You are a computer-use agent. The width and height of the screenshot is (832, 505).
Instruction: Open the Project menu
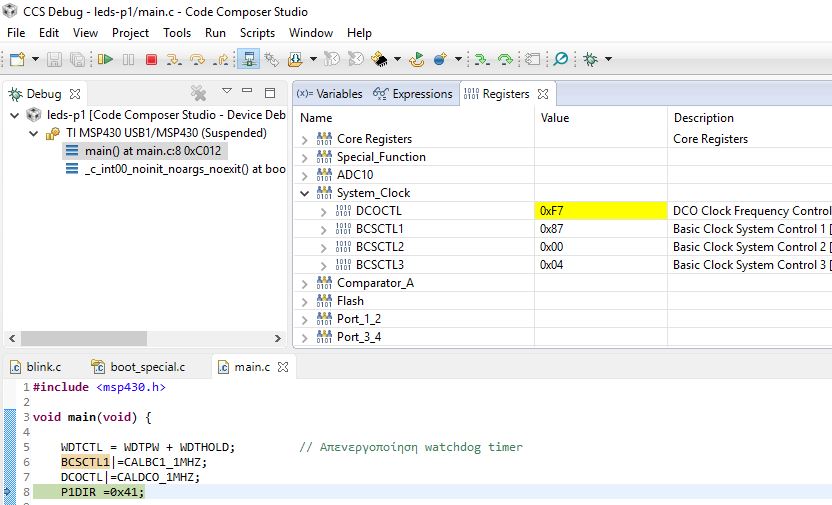tap(130, 32)
